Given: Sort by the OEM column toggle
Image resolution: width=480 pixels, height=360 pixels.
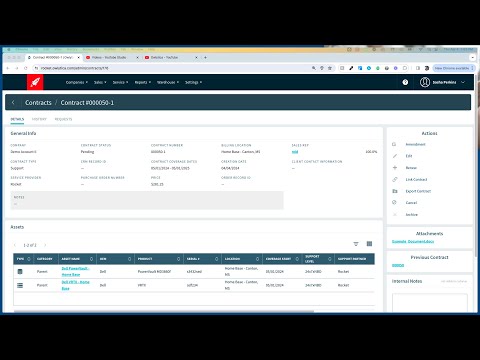Looking at the screenshot, I should point(129,259).
